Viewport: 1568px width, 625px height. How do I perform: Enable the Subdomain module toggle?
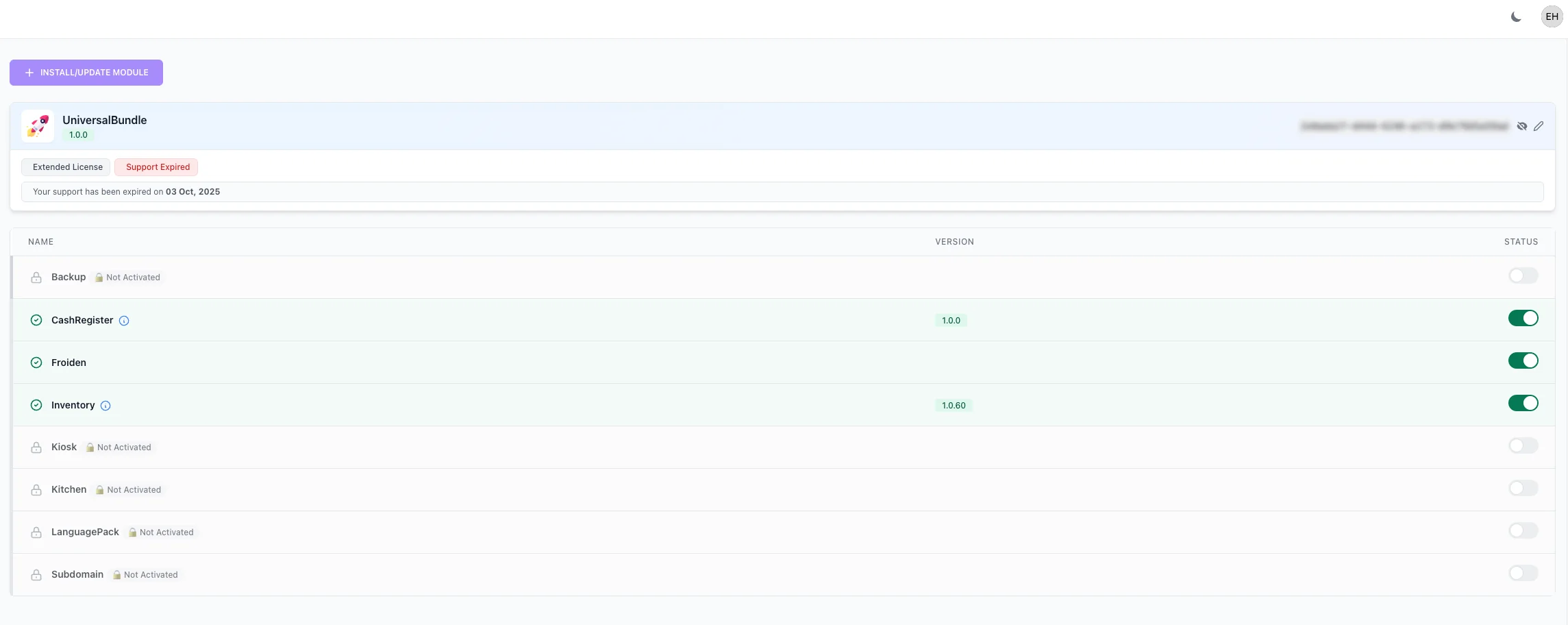(1523, 573)
